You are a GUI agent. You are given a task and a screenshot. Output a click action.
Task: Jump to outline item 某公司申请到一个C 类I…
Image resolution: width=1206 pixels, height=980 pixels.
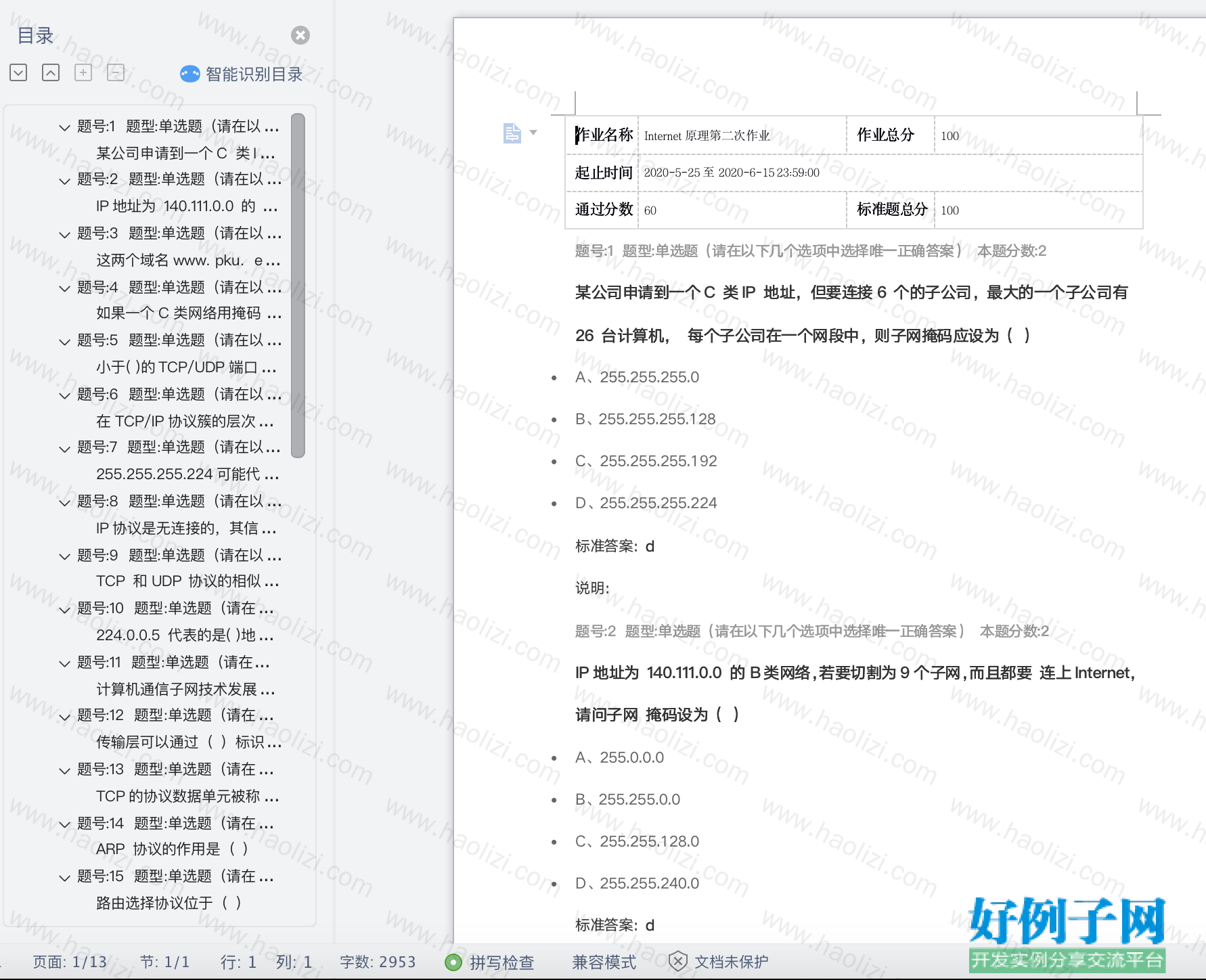(185, 154)
